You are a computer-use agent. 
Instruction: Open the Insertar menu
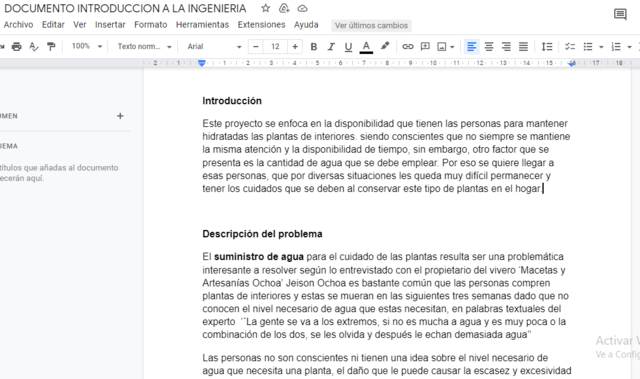pyautogui.click(x=110, y=24)
